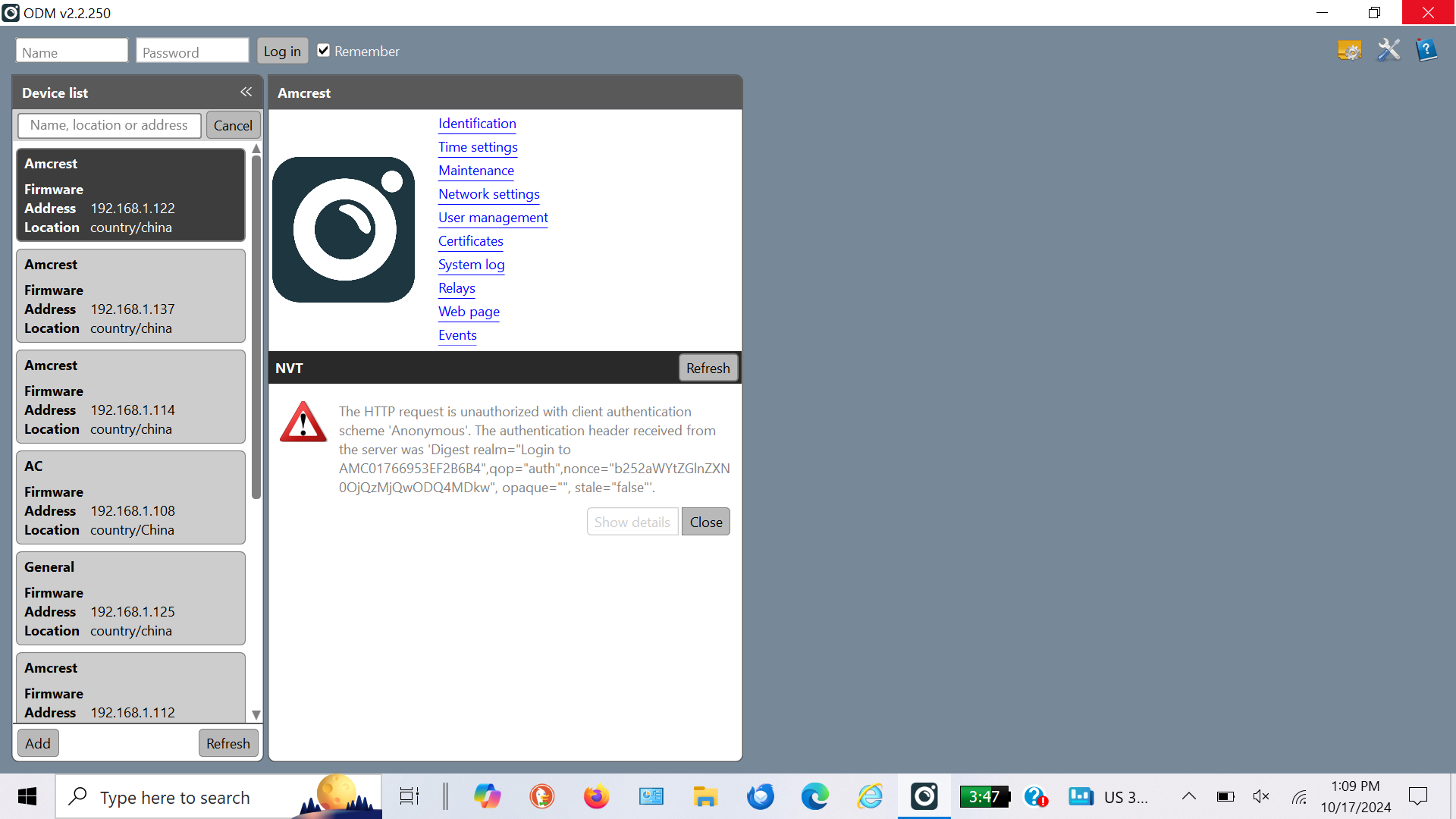The height and width of the screenshot is (819, 1456).
Task: Open the Events link
Action: pyautogui.click(x=457, y=335)
